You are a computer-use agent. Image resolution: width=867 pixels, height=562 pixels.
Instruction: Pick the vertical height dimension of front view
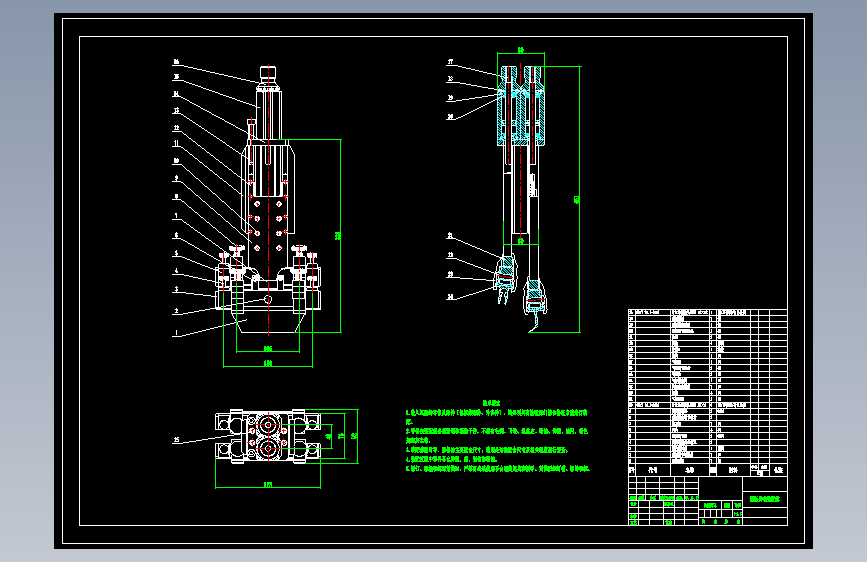[337, 236]
